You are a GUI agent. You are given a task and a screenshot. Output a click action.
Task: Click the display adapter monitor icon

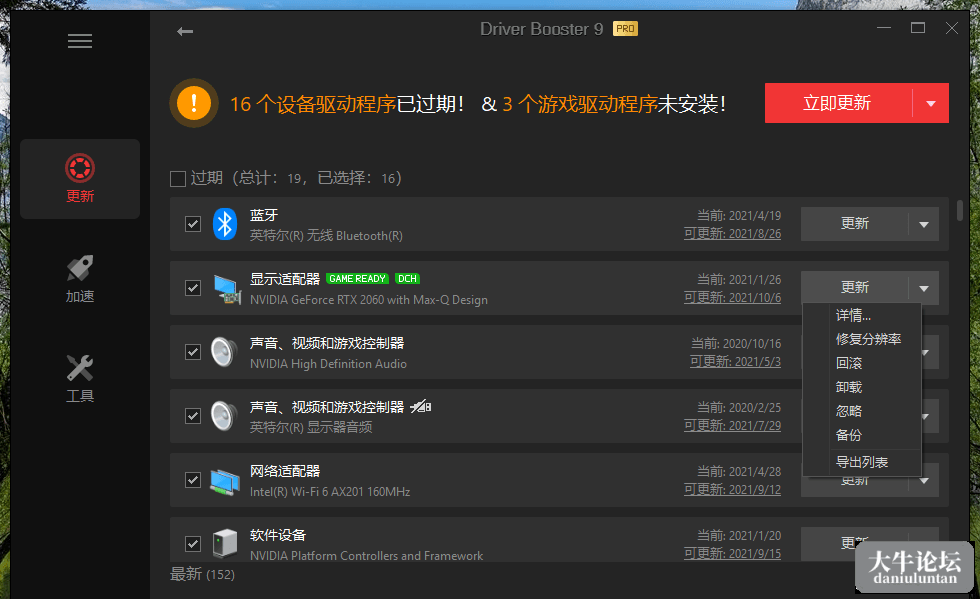226,288
